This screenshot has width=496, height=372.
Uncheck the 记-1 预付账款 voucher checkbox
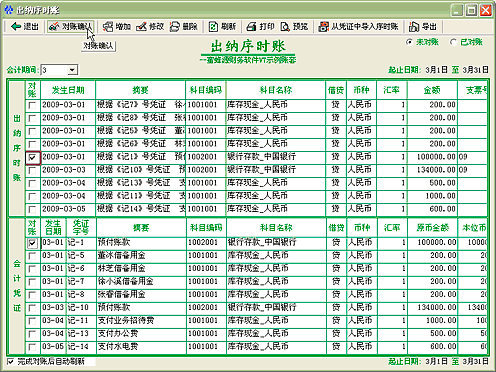(32, 243)
